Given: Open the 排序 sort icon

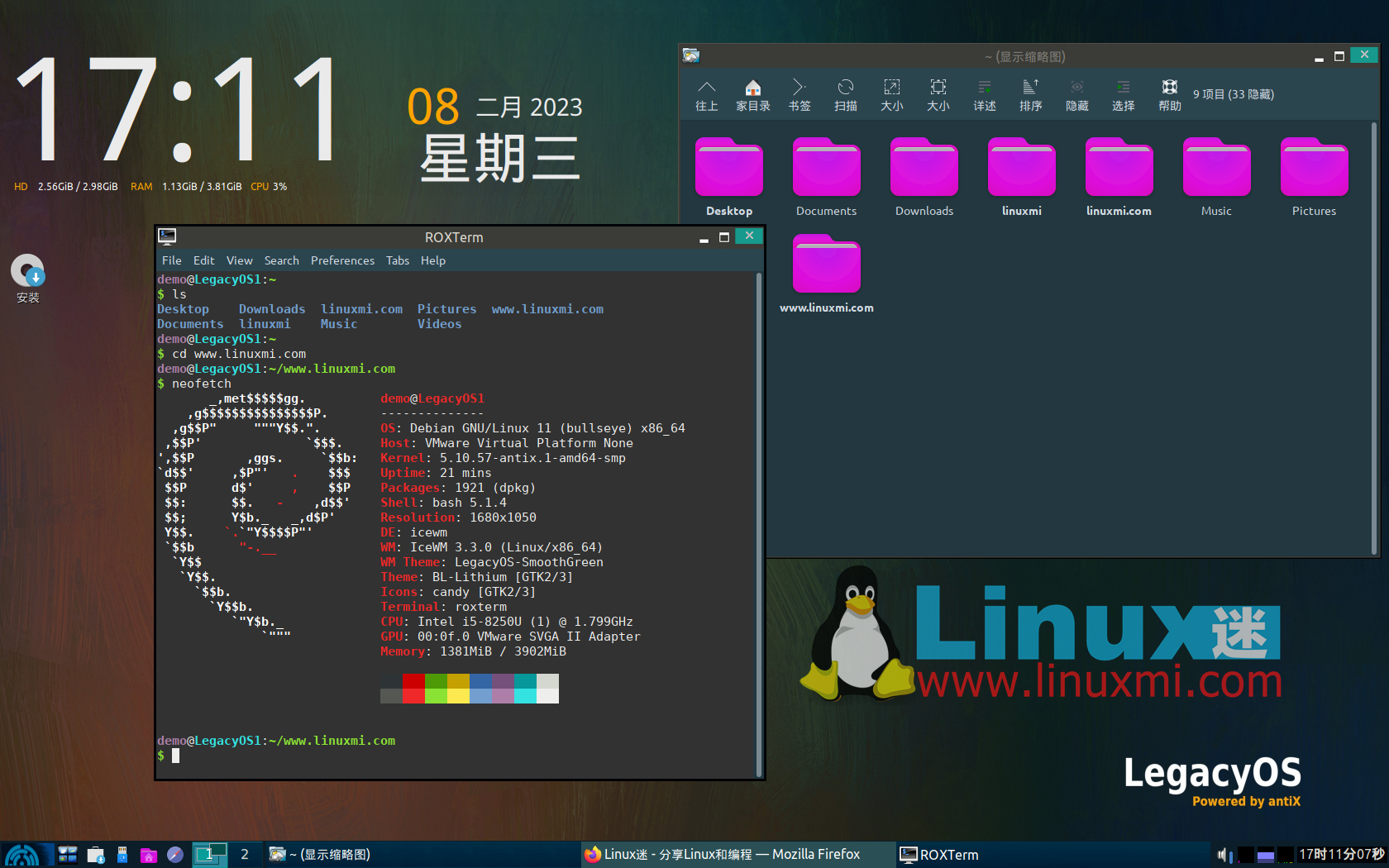Looking at the screenshot, I should [x=1030, y=95].
